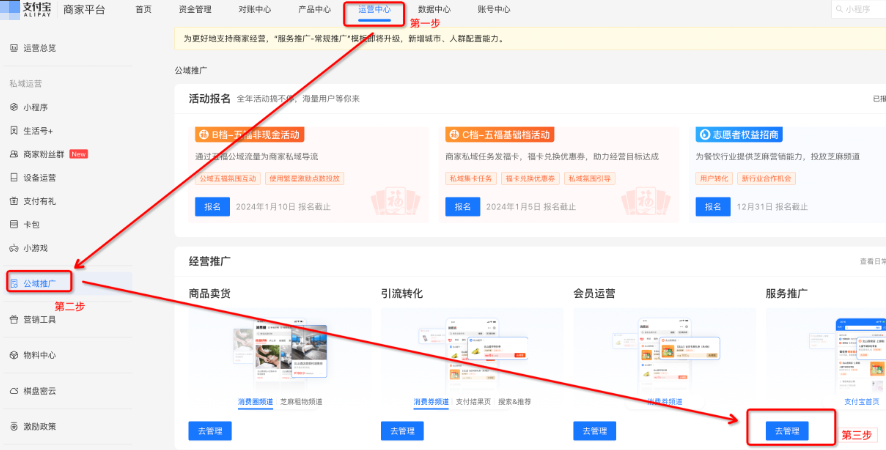Image resolution: width=886 pixels, height=450 pixels.
Task: Click 报名 for B档-五福非现金活动
Action: [212, 207]
